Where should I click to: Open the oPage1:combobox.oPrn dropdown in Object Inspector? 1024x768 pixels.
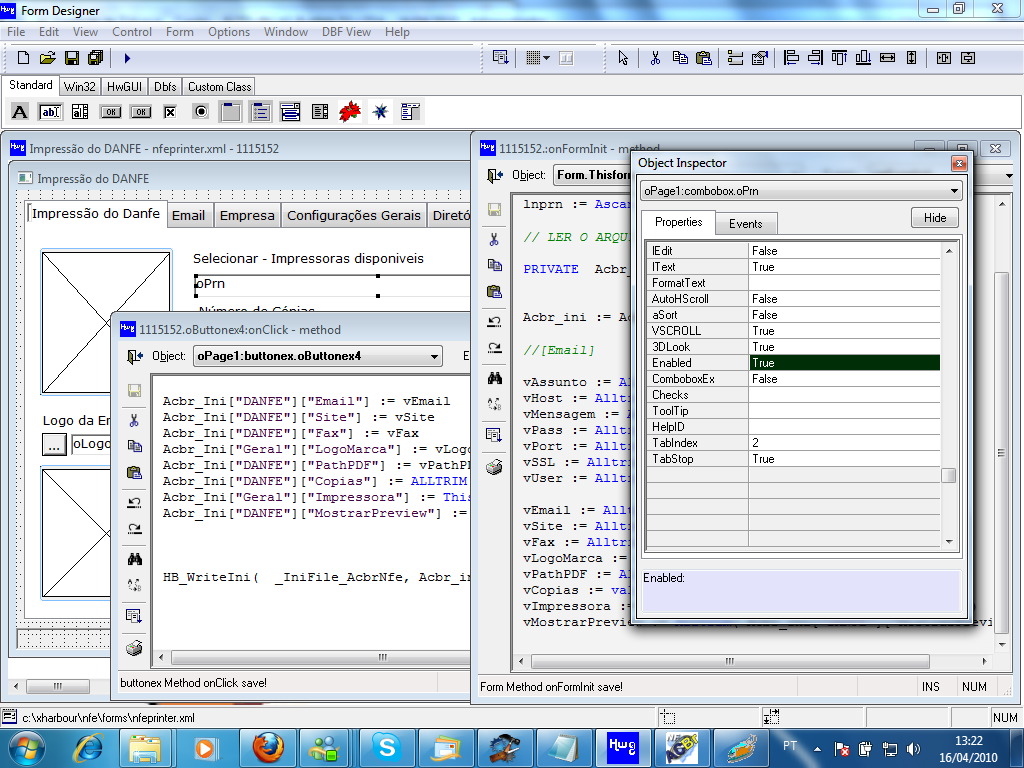click(954, 190)
